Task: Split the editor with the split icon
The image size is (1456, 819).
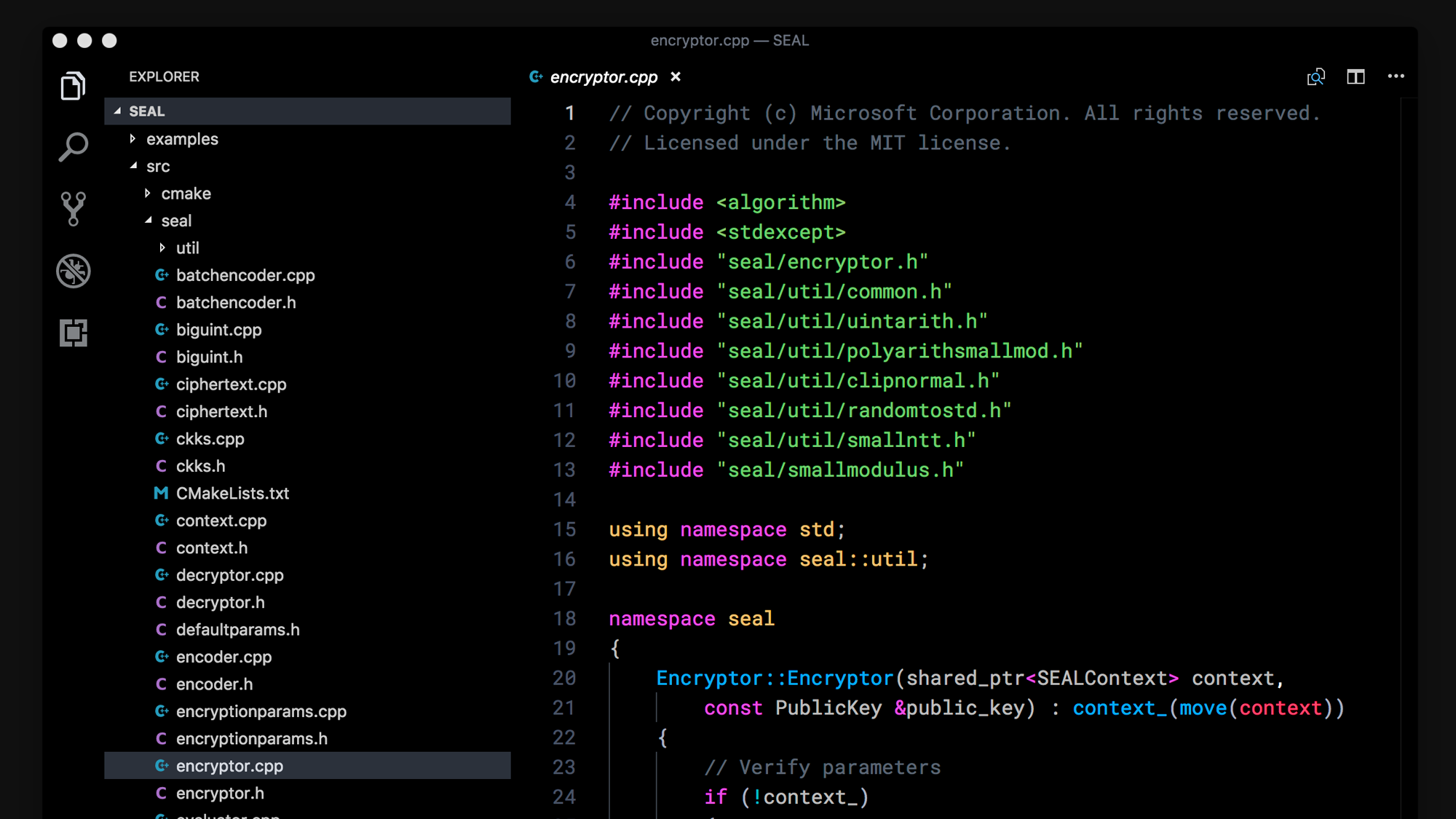Action: 1356,76
